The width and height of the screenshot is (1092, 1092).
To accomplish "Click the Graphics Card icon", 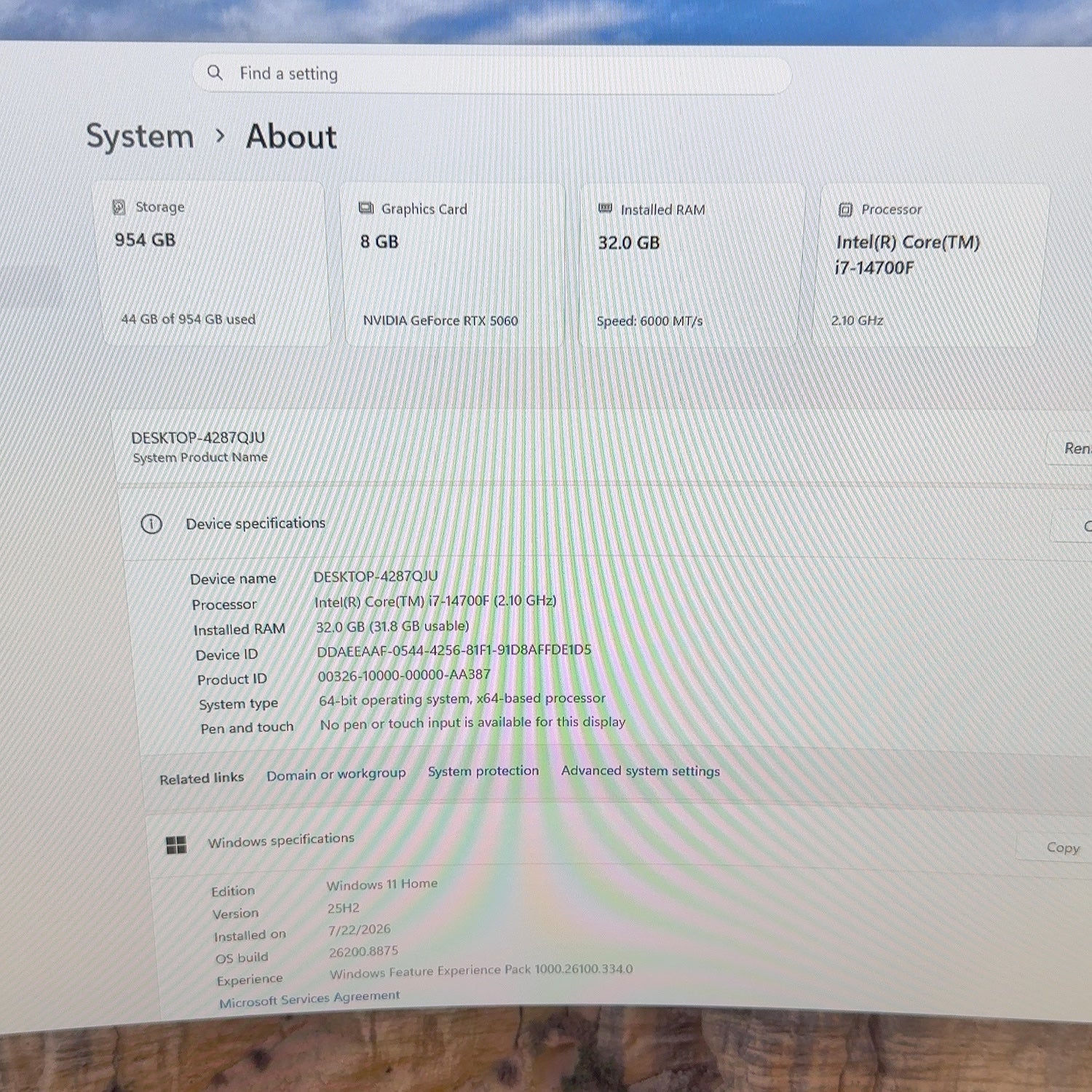I will pos(366,209).
